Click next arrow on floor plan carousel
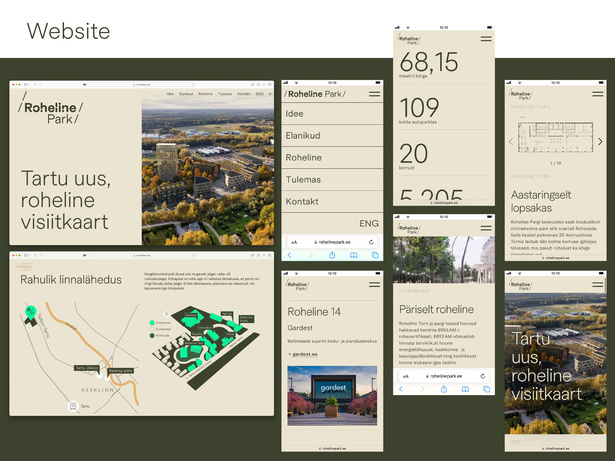The width and height of the screenshot is (615, 461). click(600, 142)
